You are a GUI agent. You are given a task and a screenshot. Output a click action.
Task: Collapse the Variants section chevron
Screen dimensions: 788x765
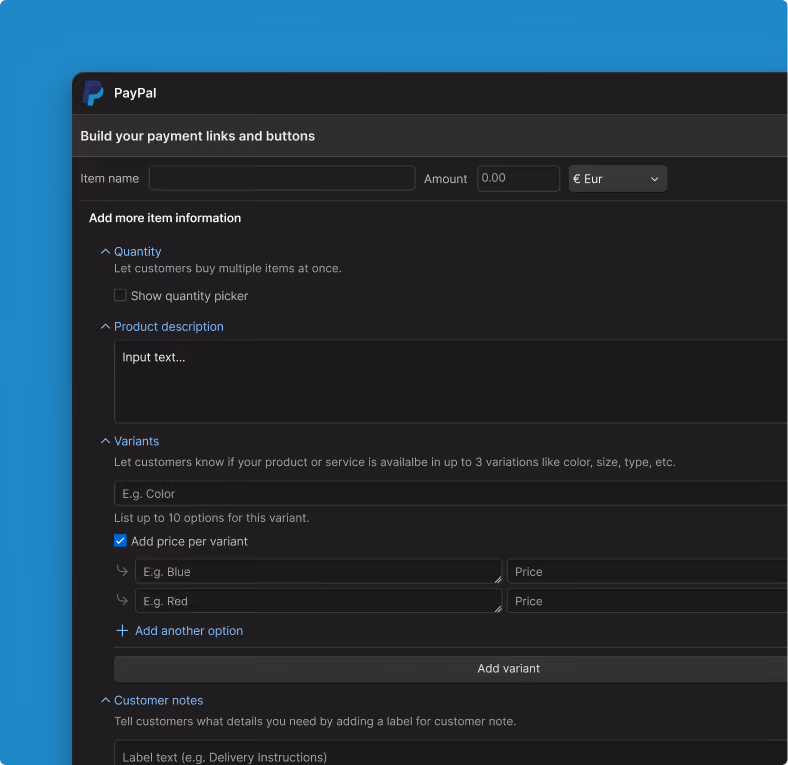(x=105, y=441)
